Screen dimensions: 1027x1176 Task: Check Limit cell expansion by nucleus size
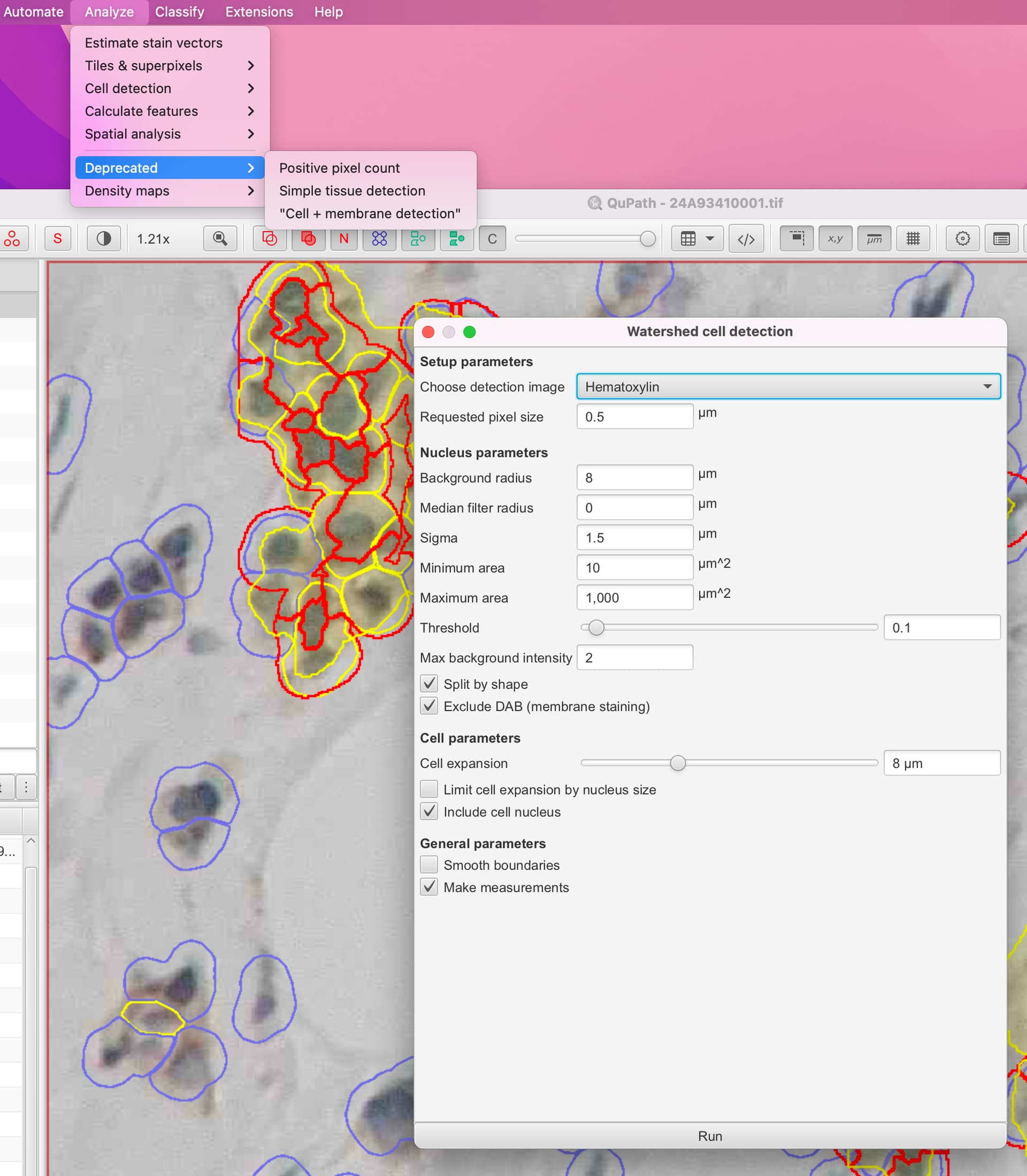[x=428, y=789]
